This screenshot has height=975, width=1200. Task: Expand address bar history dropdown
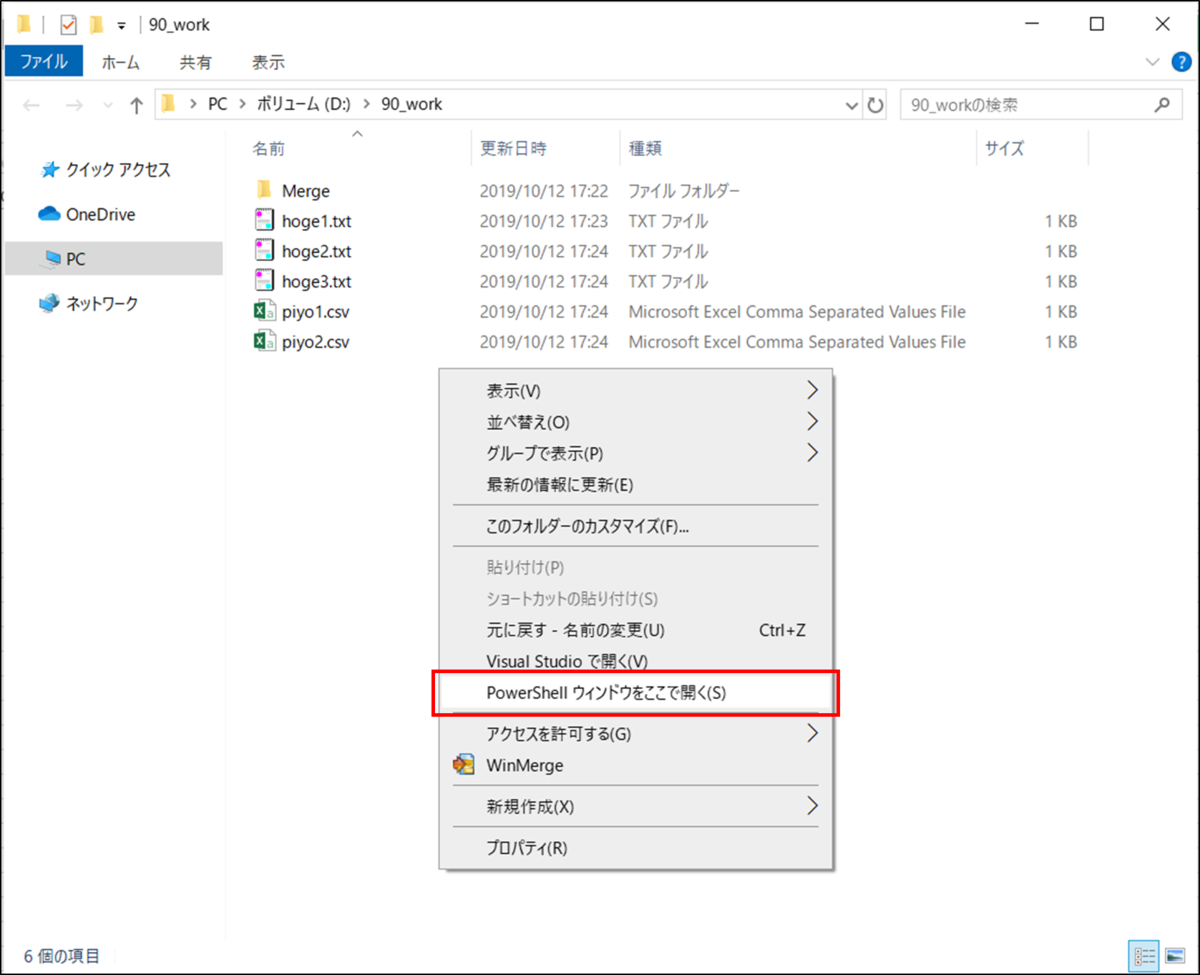[x=852, y=105]
